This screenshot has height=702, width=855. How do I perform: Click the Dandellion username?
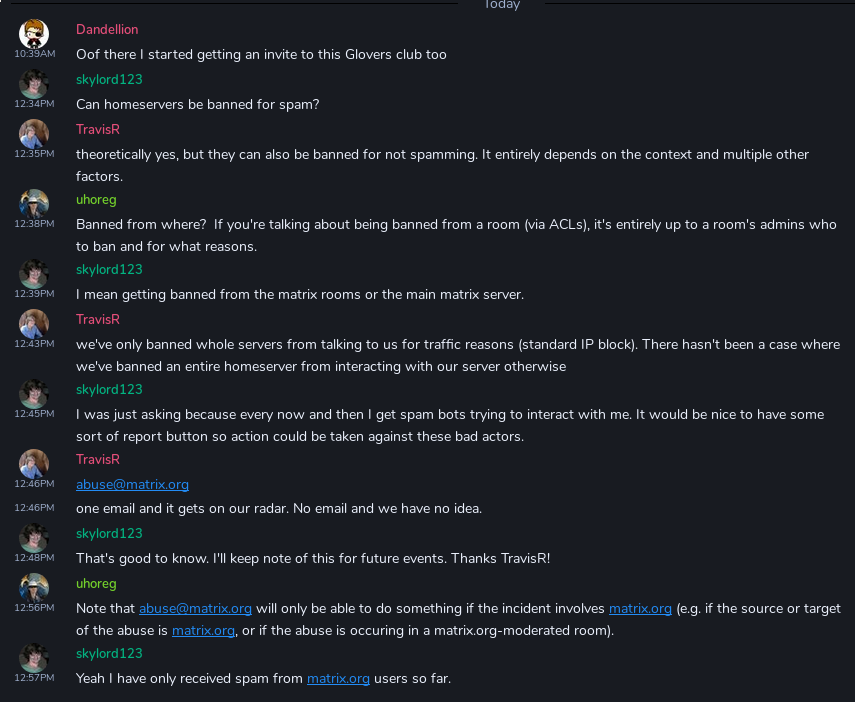pyautogui.click(x=107, y=29)
